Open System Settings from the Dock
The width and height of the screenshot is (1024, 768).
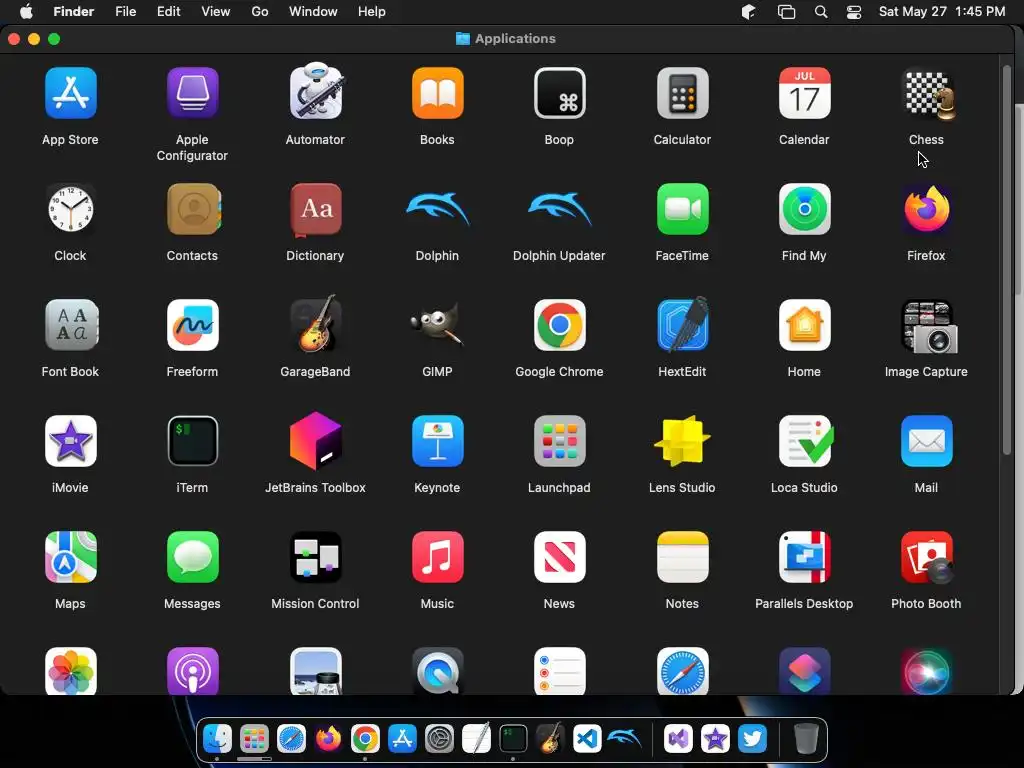pyautogui.click(x=440, y=739)
